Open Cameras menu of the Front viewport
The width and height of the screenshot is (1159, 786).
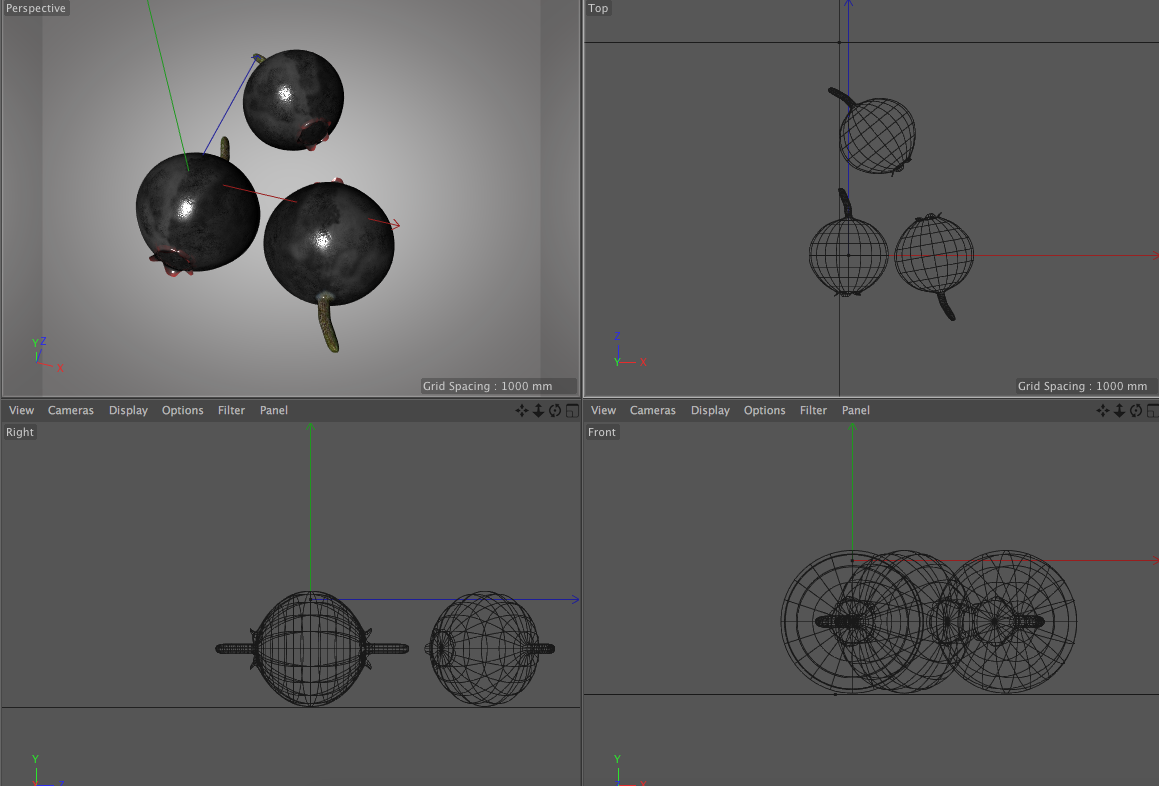tap(653, 410)
